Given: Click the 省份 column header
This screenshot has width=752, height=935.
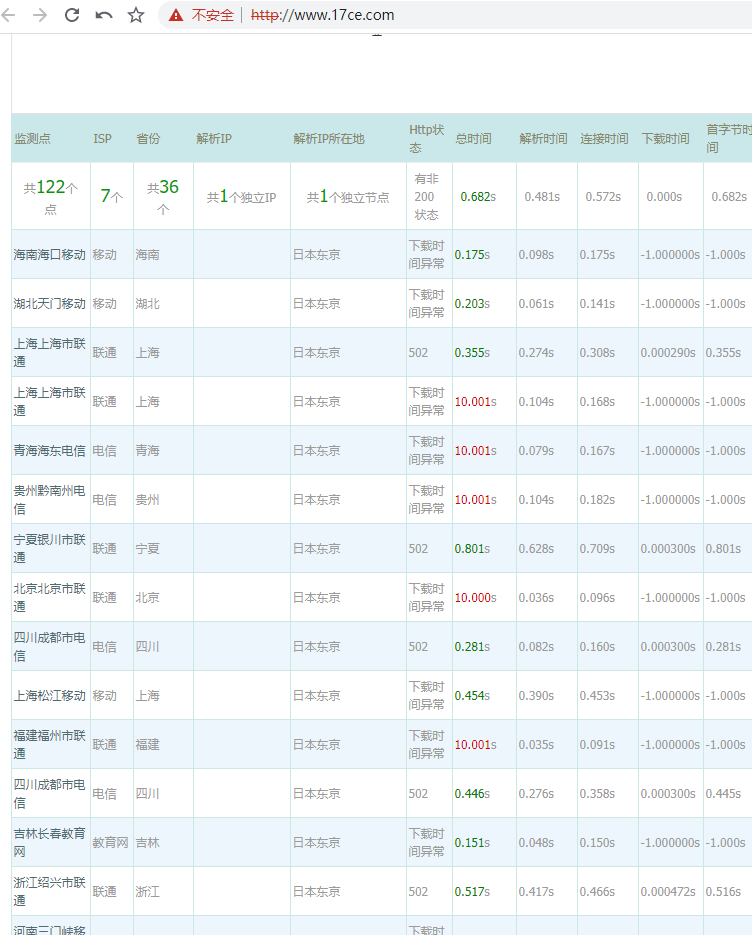Looking at the screenshot, I should [x=148, y=139].
